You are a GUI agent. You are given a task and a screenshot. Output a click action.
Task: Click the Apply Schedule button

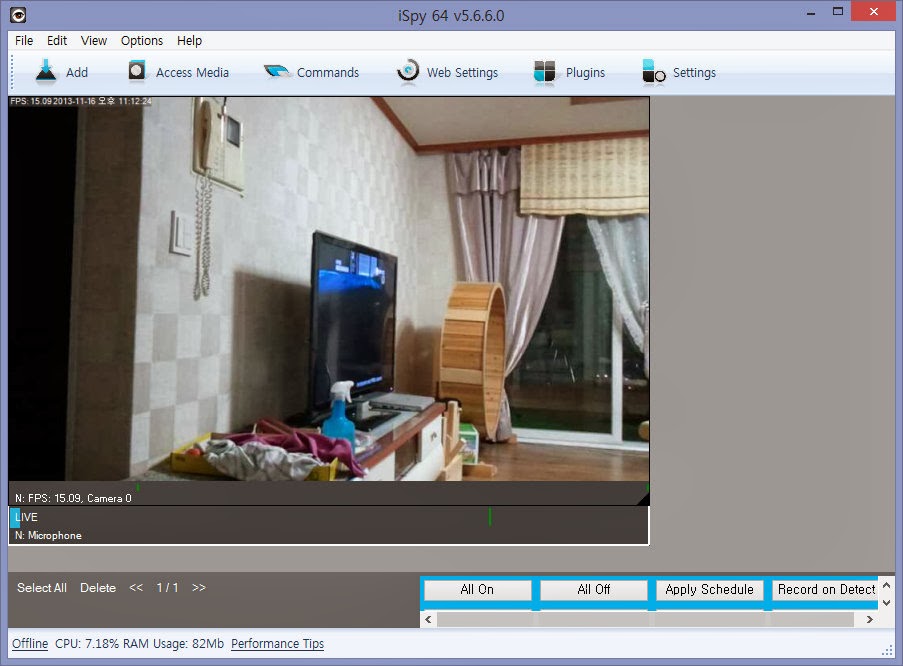pyautogui.click(x=710, y=590)
